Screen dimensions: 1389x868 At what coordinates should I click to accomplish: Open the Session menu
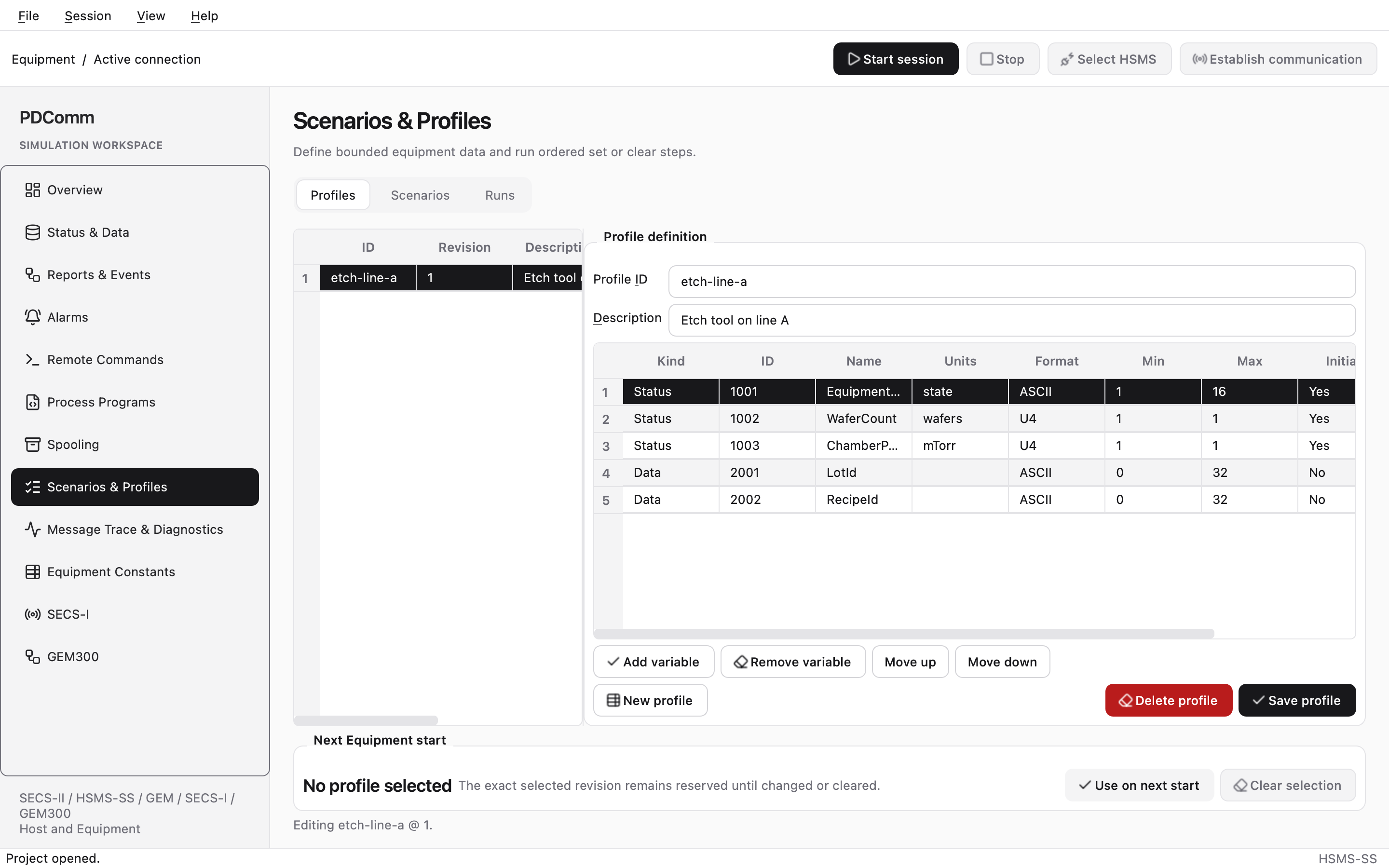coord(88,15)
